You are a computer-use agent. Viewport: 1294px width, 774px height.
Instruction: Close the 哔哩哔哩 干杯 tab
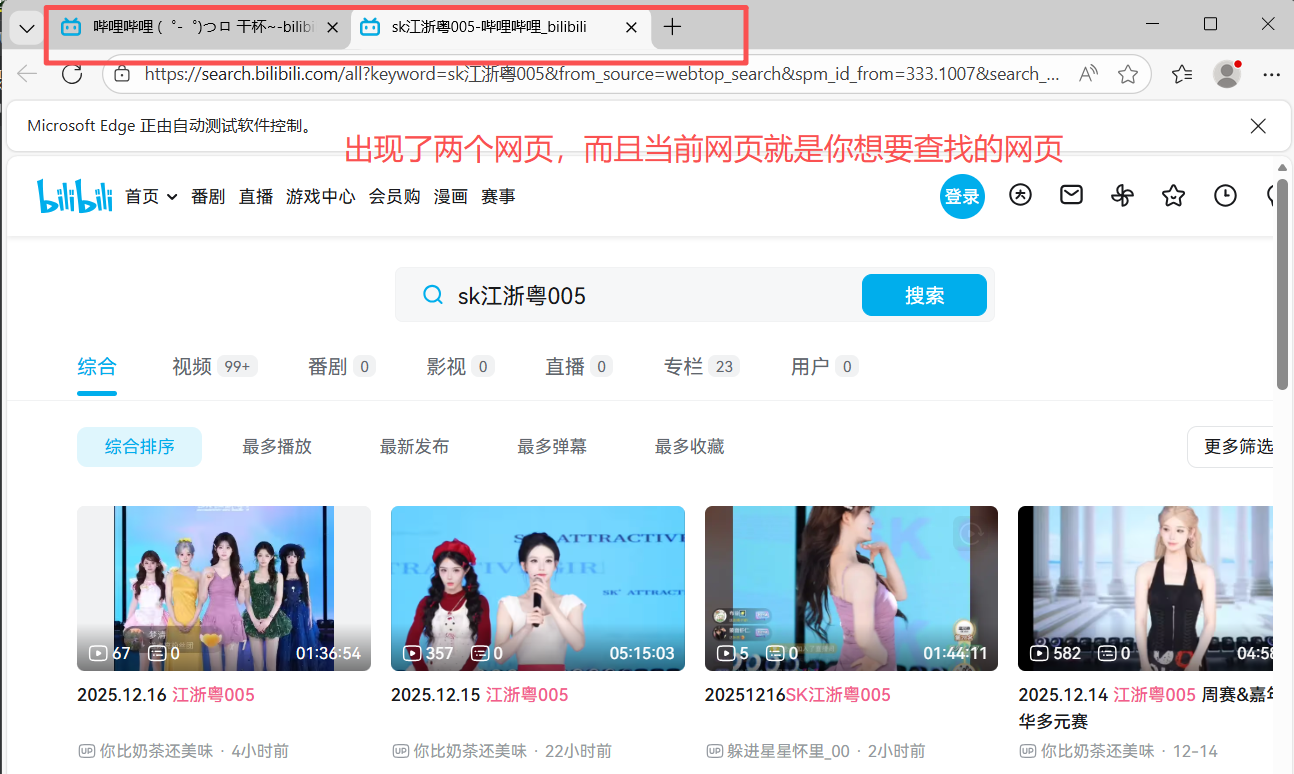point(333,28)
